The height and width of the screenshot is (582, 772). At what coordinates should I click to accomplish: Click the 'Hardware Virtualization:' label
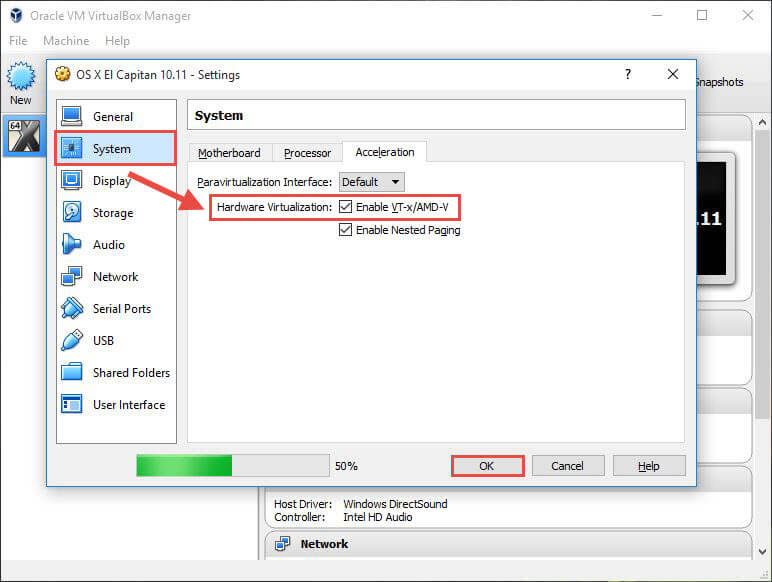274,207
